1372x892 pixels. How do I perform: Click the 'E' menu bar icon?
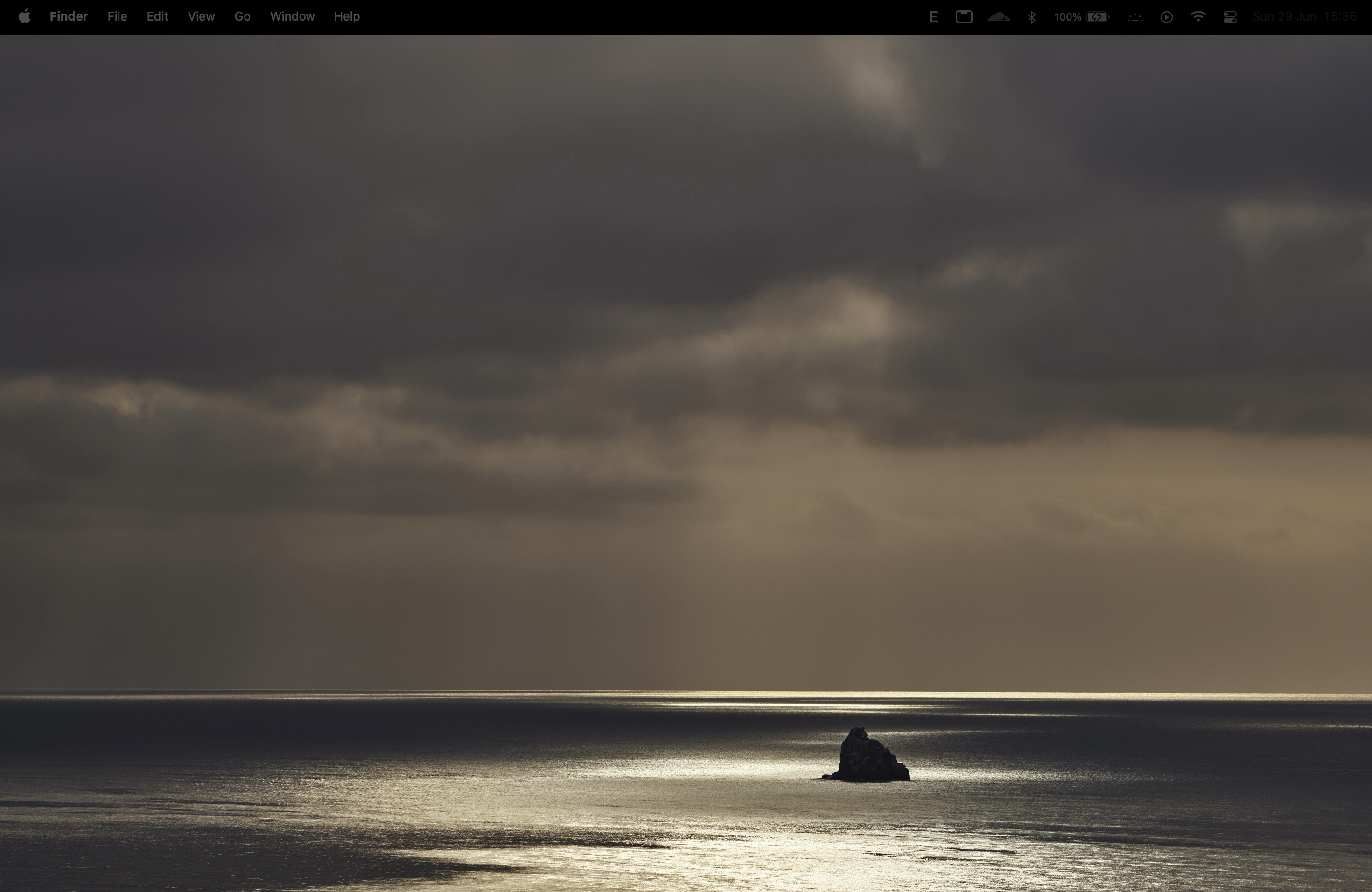pyautogui.click(x=933, y=17)
